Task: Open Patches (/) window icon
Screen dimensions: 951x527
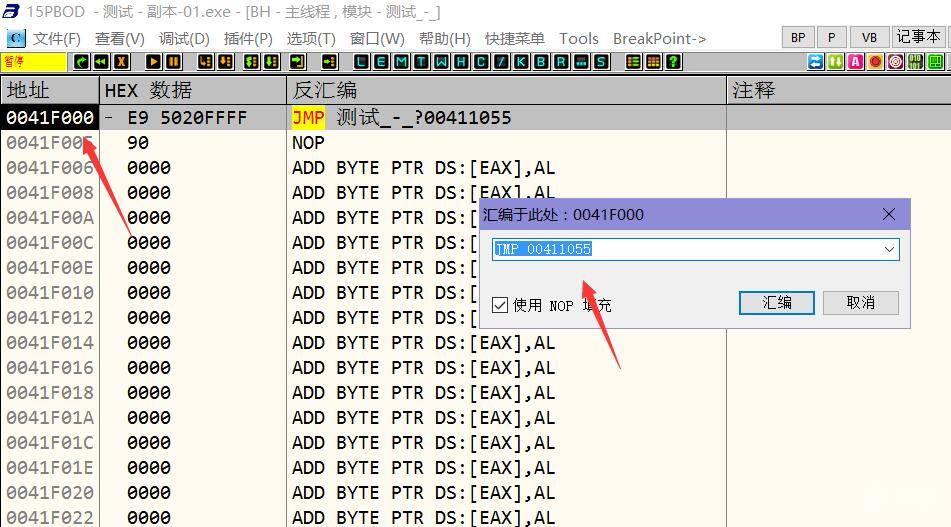Action: pos(502,62)
